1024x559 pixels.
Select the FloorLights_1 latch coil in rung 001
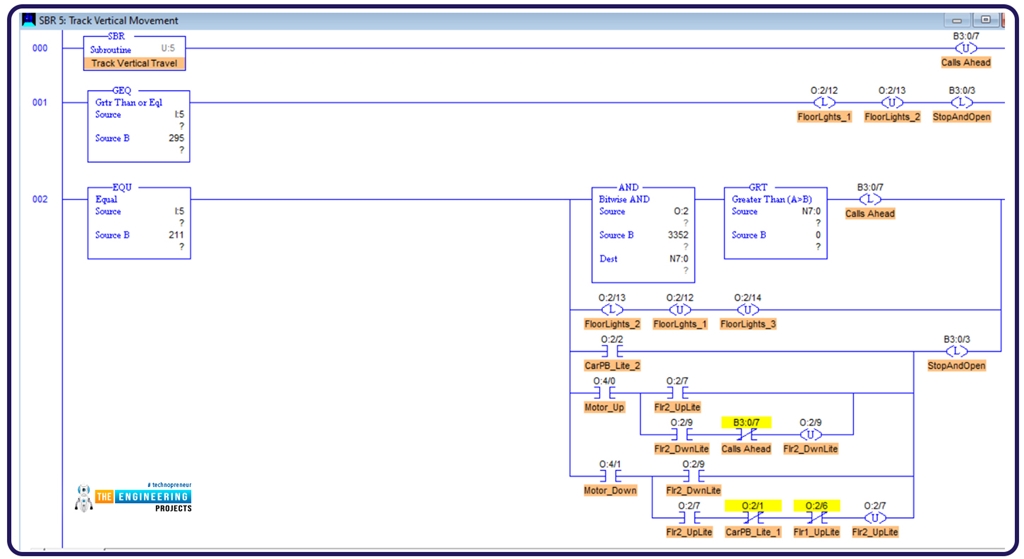pyautogui.click(x=824, y=103)
